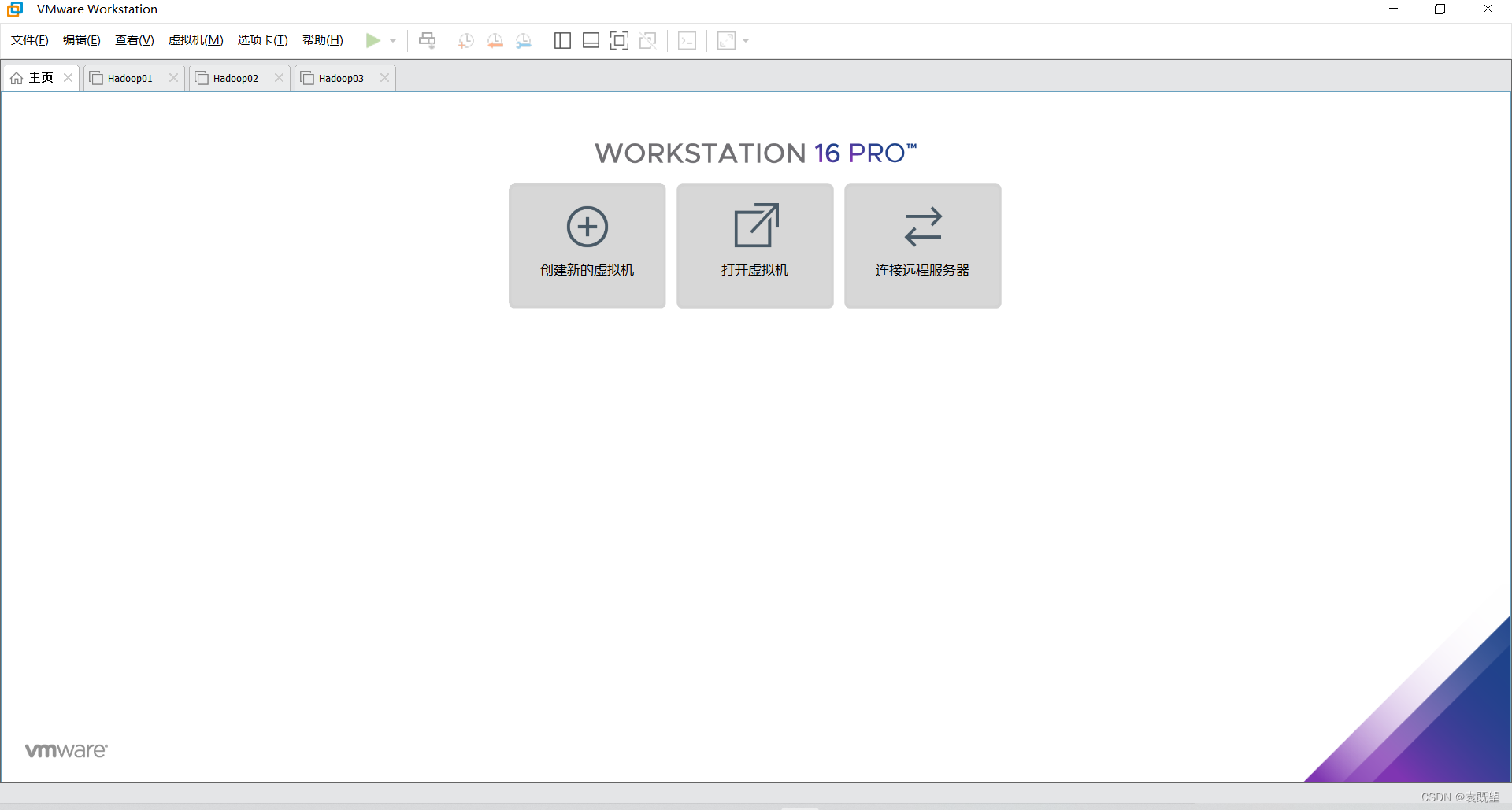The image size is (1512, 810).
Task: Open the 文件(F) menu
Action: pyautogui.click(x=30, y=40)
